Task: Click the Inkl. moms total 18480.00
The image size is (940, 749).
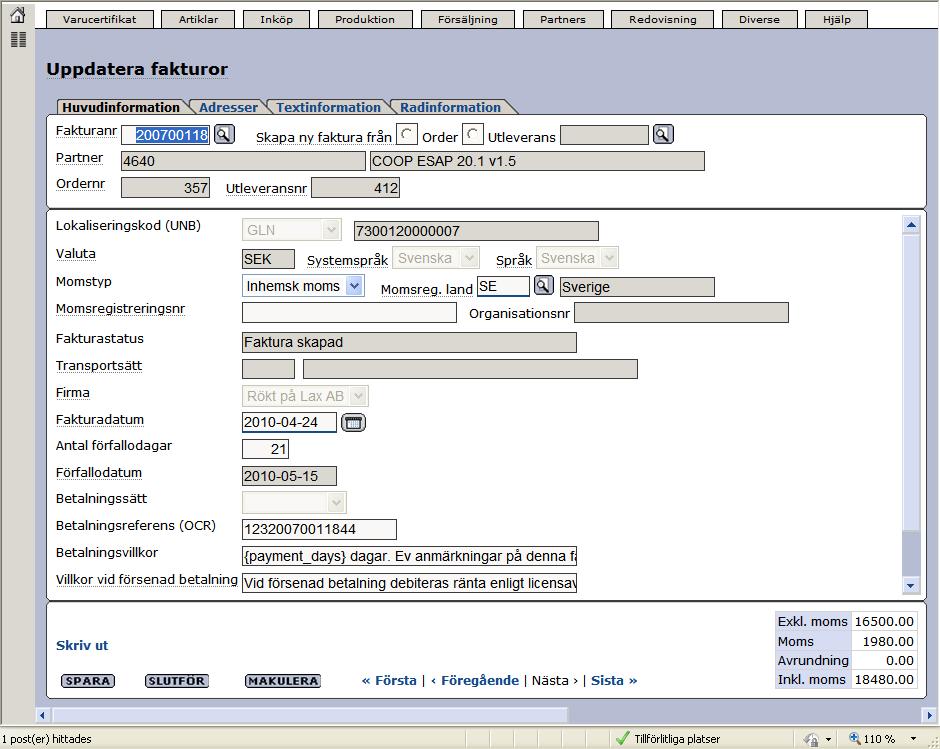Action: click(x=884, y=679)
